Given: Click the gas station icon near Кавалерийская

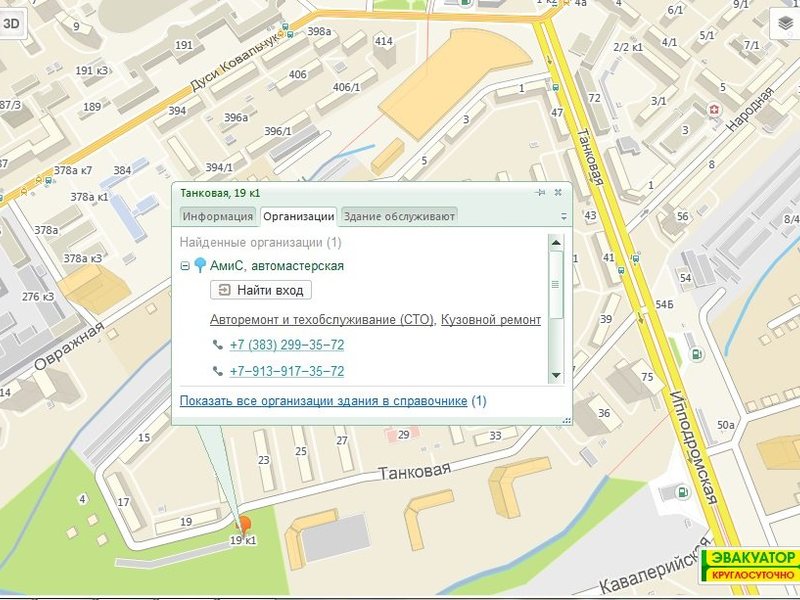Looking at the screenshot, I should coord(681,493).
